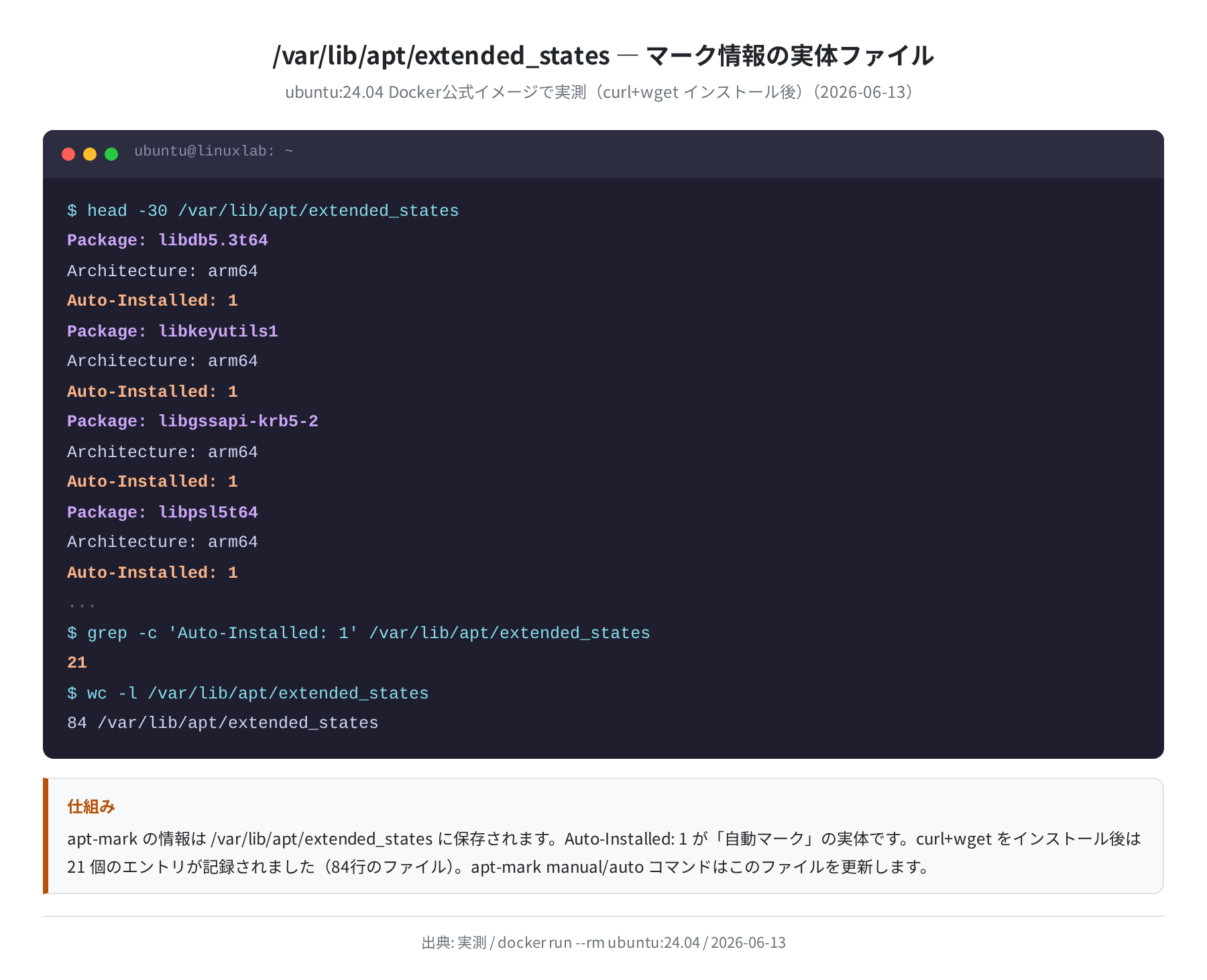
Task: Click Architecture: arm64 under libdb5.3t64
Action: click(x=162, y=271)
